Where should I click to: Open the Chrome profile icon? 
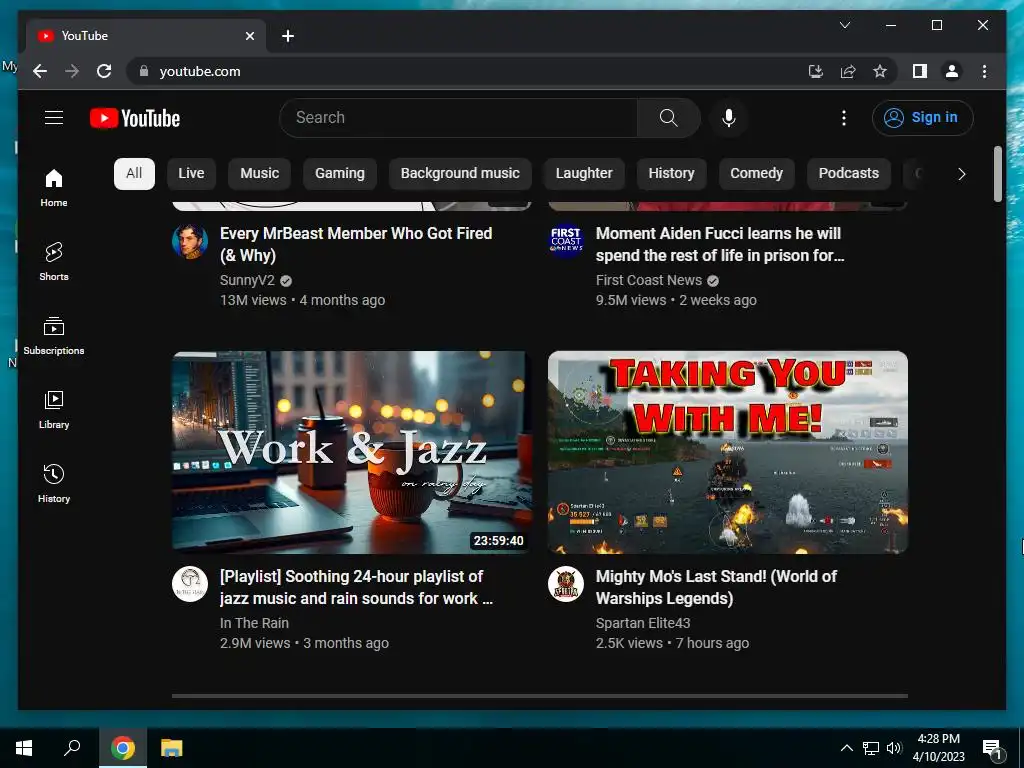952,71
